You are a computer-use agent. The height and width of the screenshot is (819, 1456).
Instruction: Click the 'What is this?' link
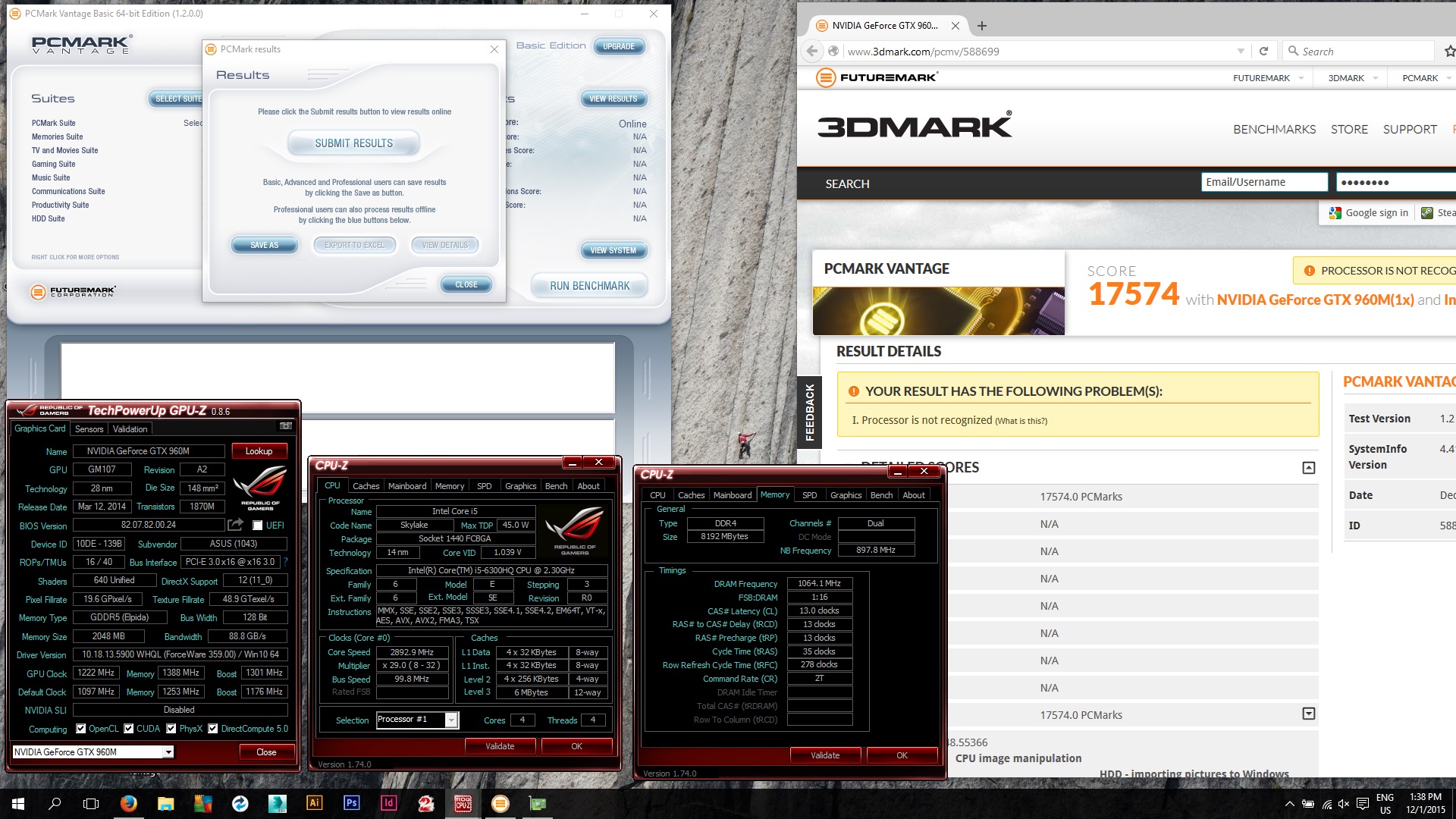coord(1021,421)
